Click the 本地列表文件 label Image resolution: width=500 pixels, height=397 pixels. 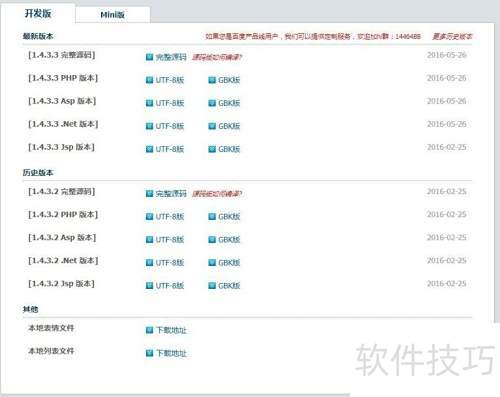coord(51,351)
